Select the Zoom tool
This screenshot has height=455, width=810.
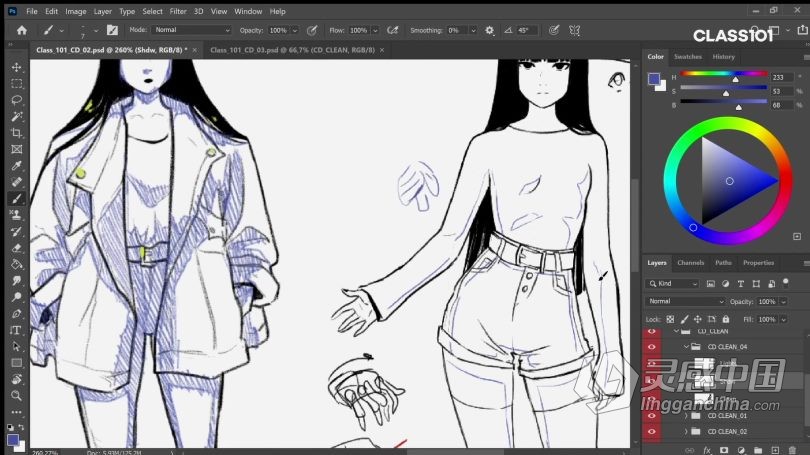17,396
